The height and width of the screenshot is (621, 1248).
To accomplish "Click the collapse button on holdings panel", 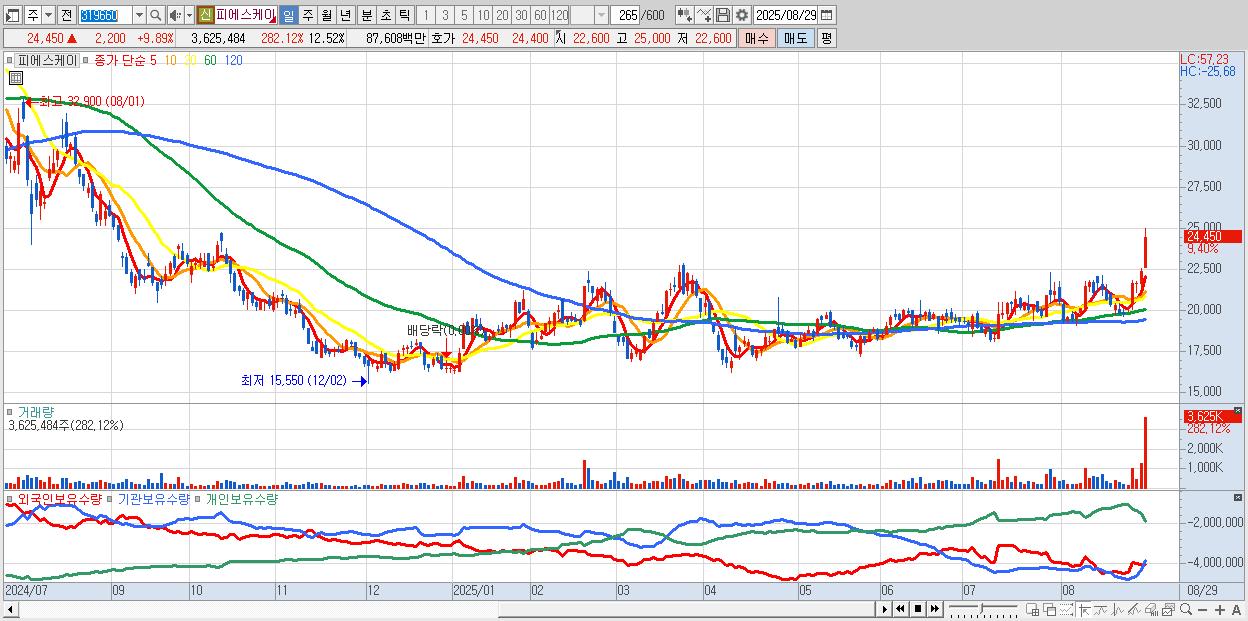I will (1238, 497).
